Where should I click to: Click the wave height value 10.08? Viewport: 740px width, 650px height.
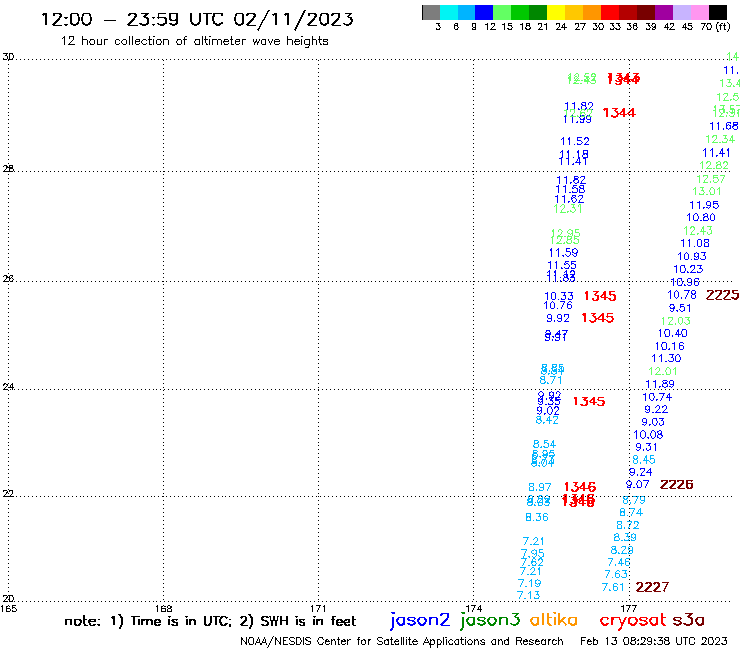tap(648, 434)
